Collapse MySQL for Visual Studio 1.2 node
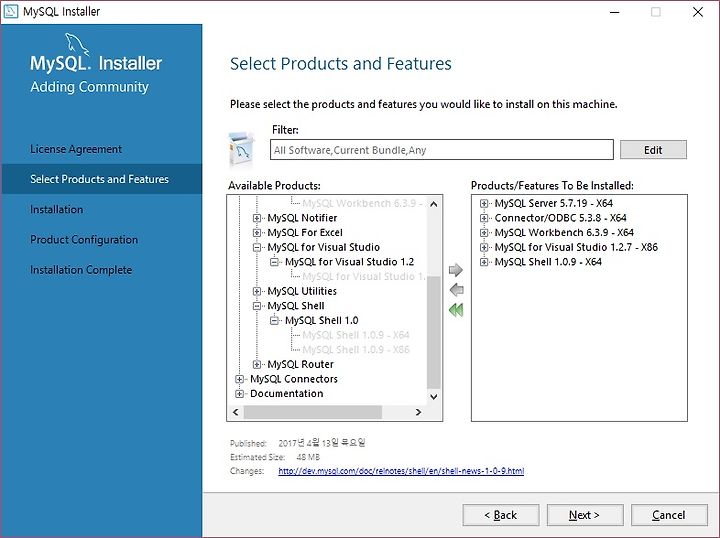 coord(274,262)
